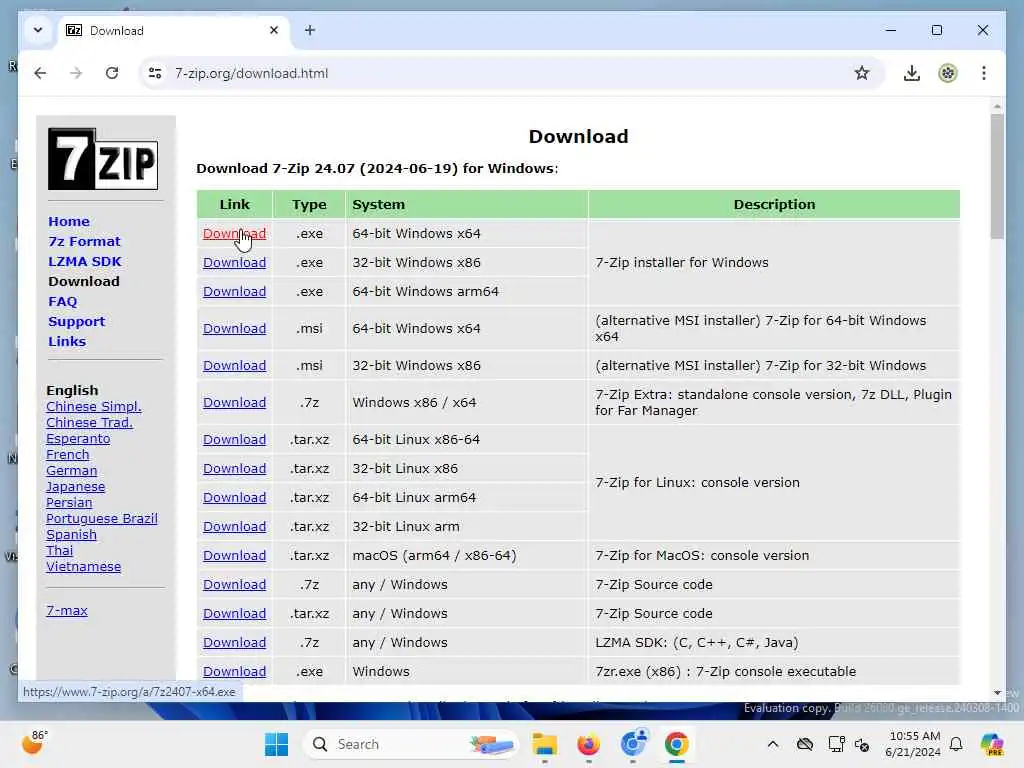Switch language to Esperanto
The height and width of the screenshot is (768, 1024).
78,438
